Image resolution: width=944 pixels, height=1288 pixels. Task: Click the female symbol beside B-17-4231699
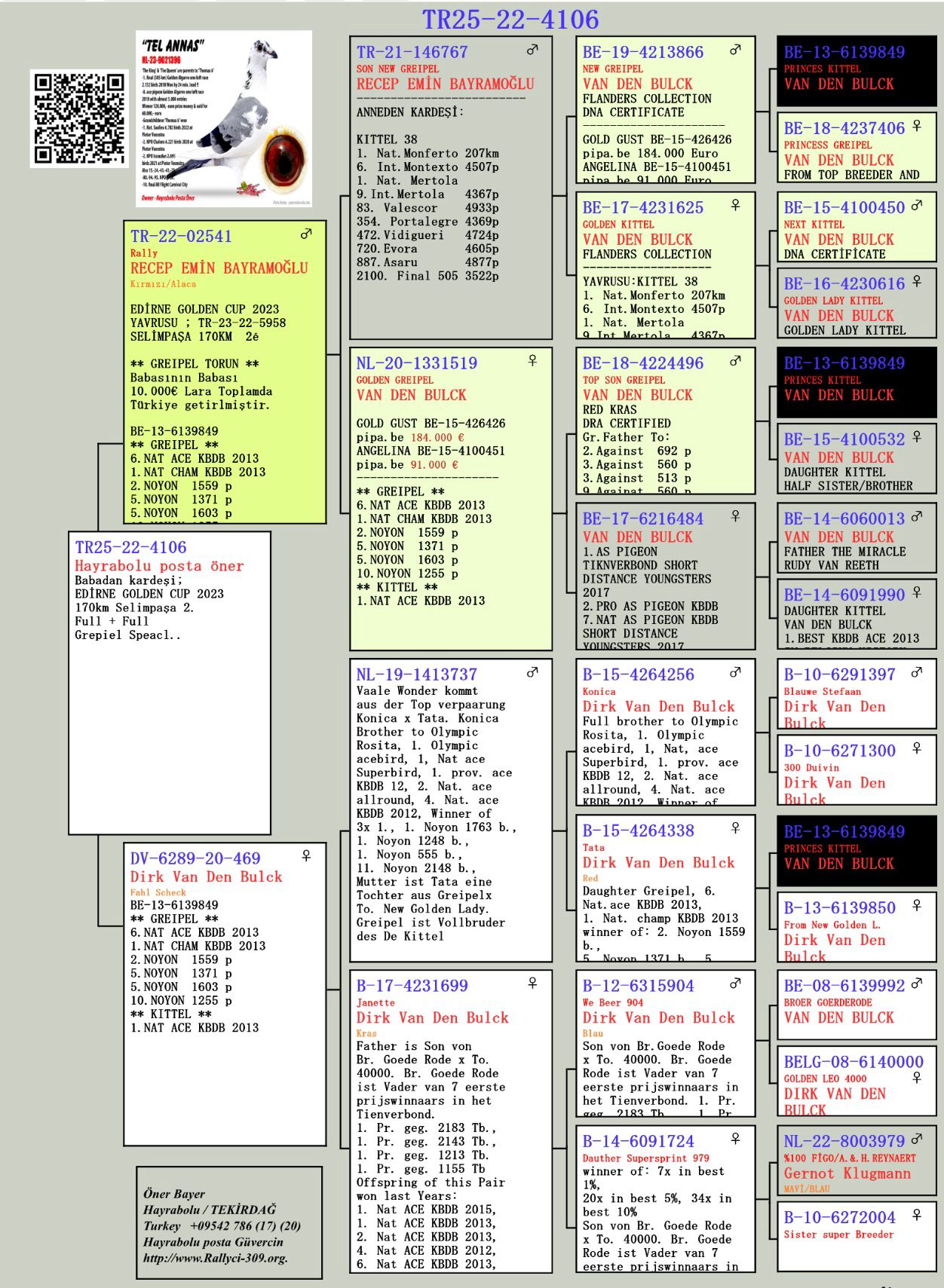[x=532, y=983]
